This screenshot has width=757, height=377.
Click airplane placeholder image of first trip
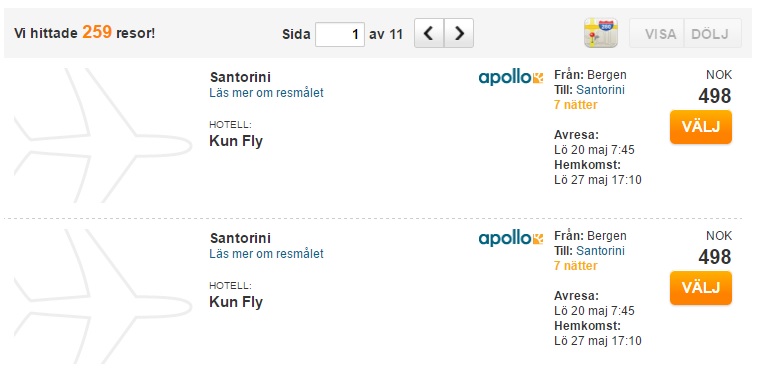(103, 135)
